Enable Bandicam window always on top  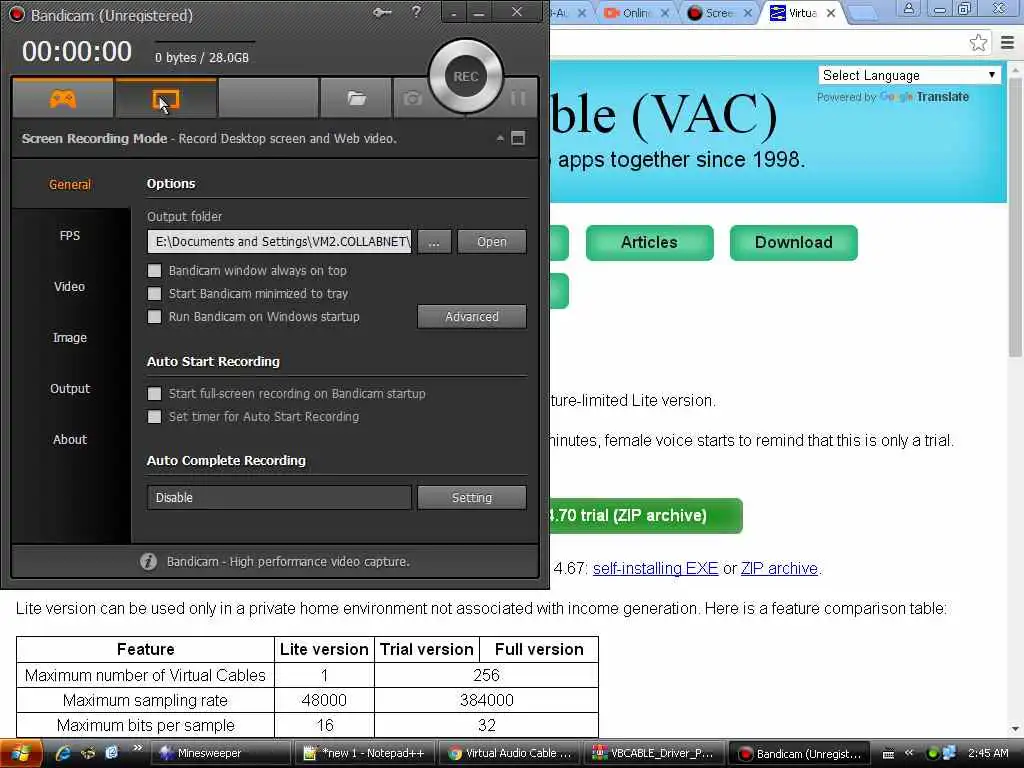pyautogui.click(x=155, y=270)
